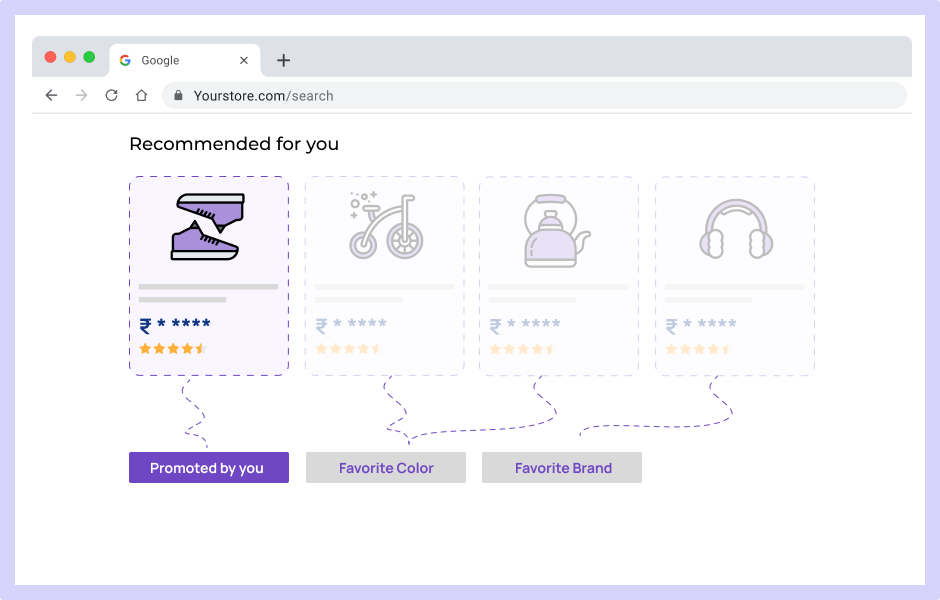Image resolution: width=940 pixels, height=600 pixels.
Task: Open a new tab with plus icon
Action: (x=284, y=61)
